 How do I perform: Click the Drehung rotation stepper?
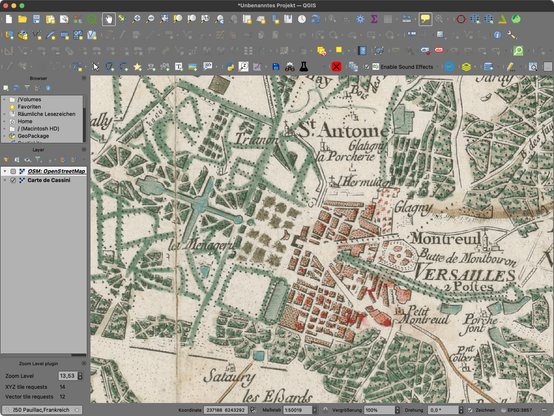(461, 410)
